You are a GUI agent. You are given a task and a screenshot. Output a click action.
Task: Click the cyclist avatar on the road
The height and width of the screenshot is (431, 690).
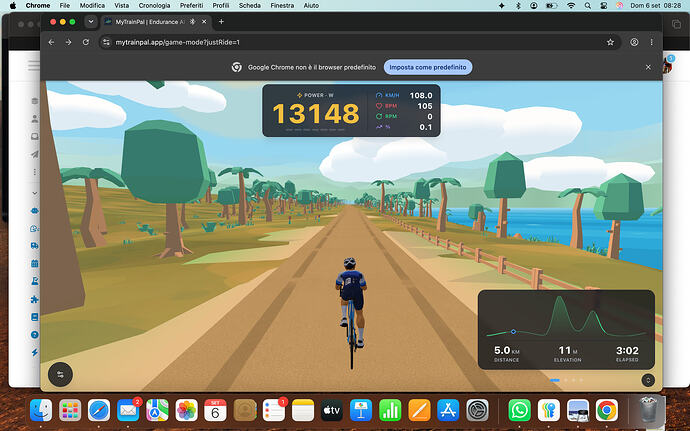coord(351,311)
